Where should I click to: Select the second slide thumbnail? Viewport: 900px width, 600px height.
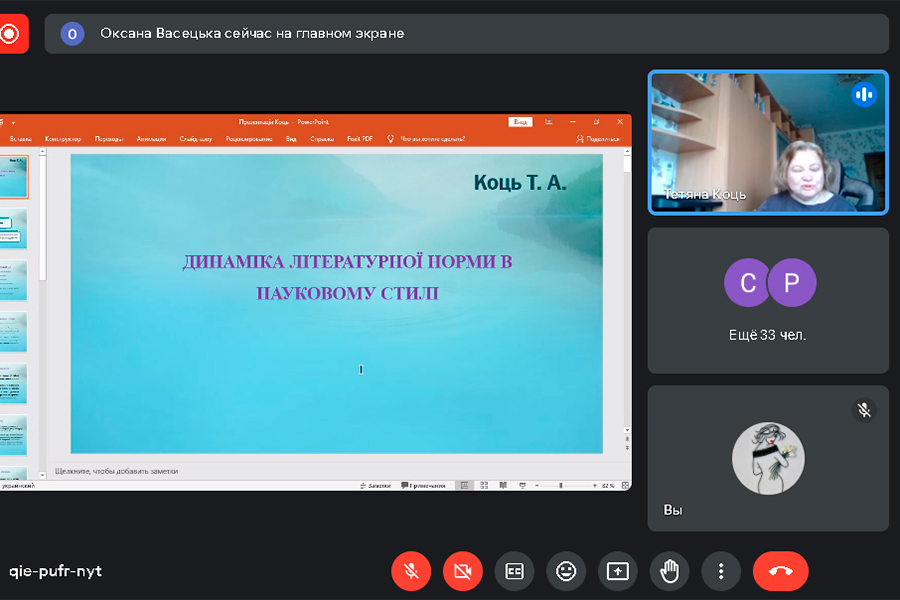click(14, 229)
